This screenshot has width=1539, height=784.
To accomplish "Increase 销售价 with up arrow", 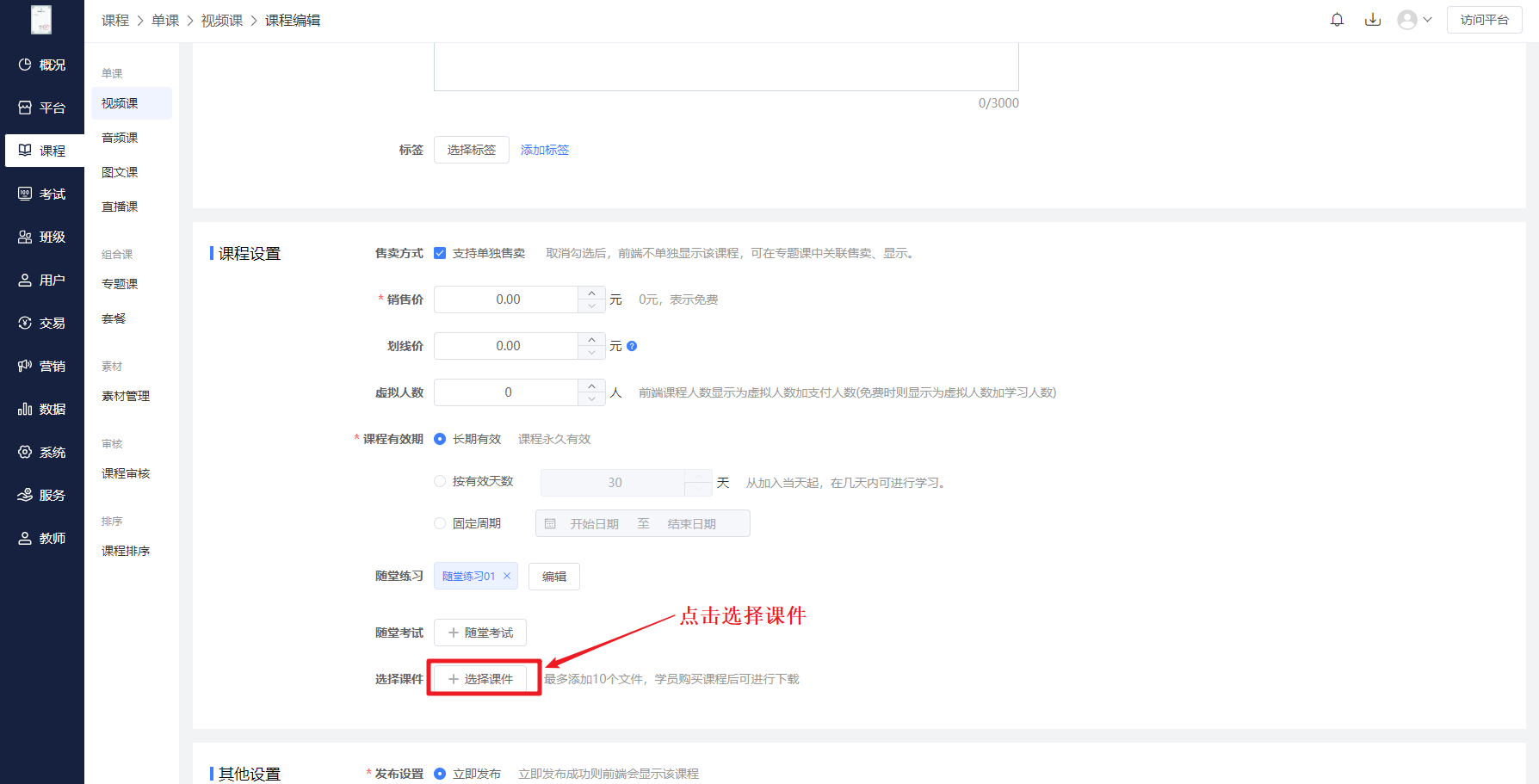I will [x=591, y=293].
